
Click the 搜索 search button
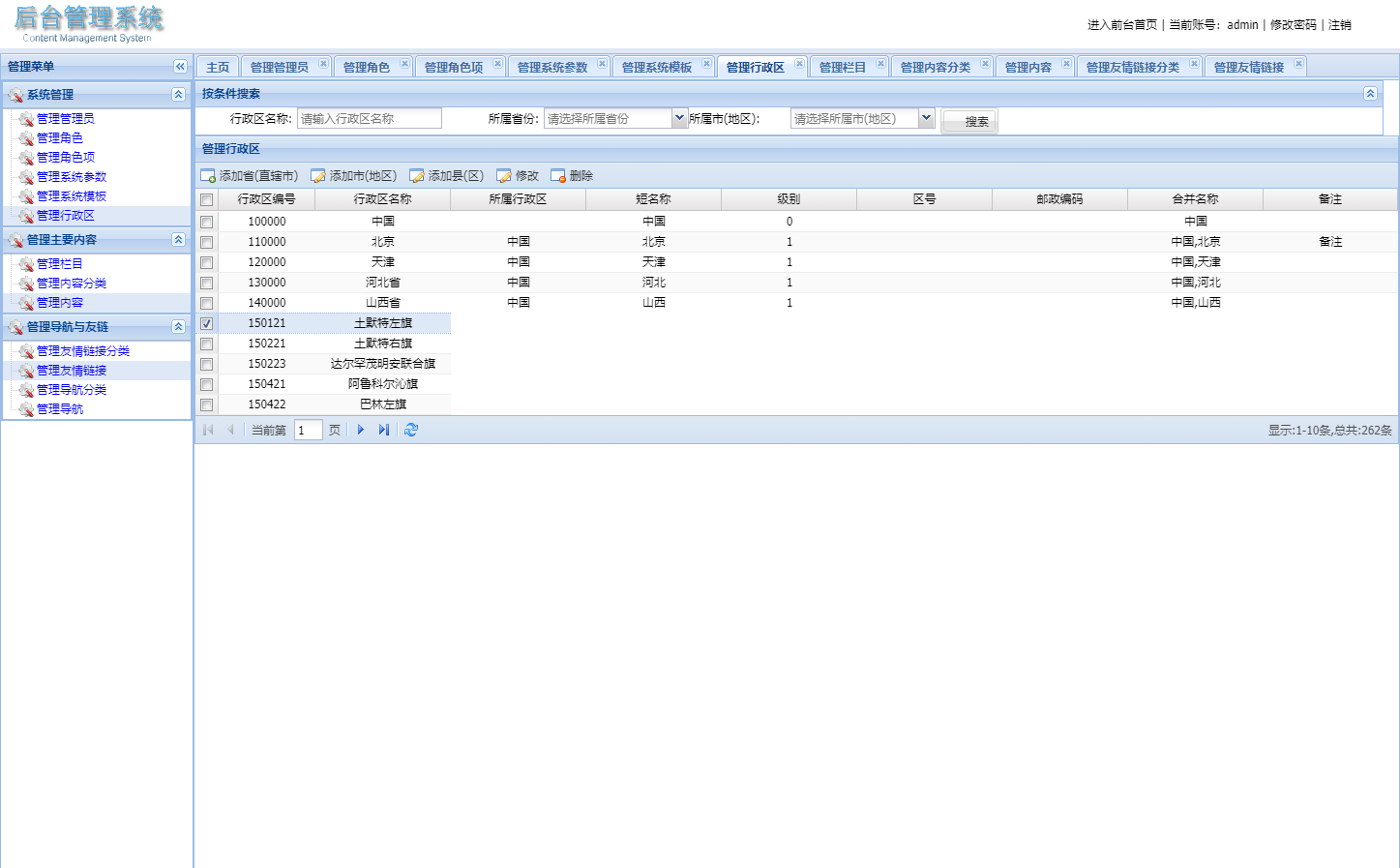[968, 121]
